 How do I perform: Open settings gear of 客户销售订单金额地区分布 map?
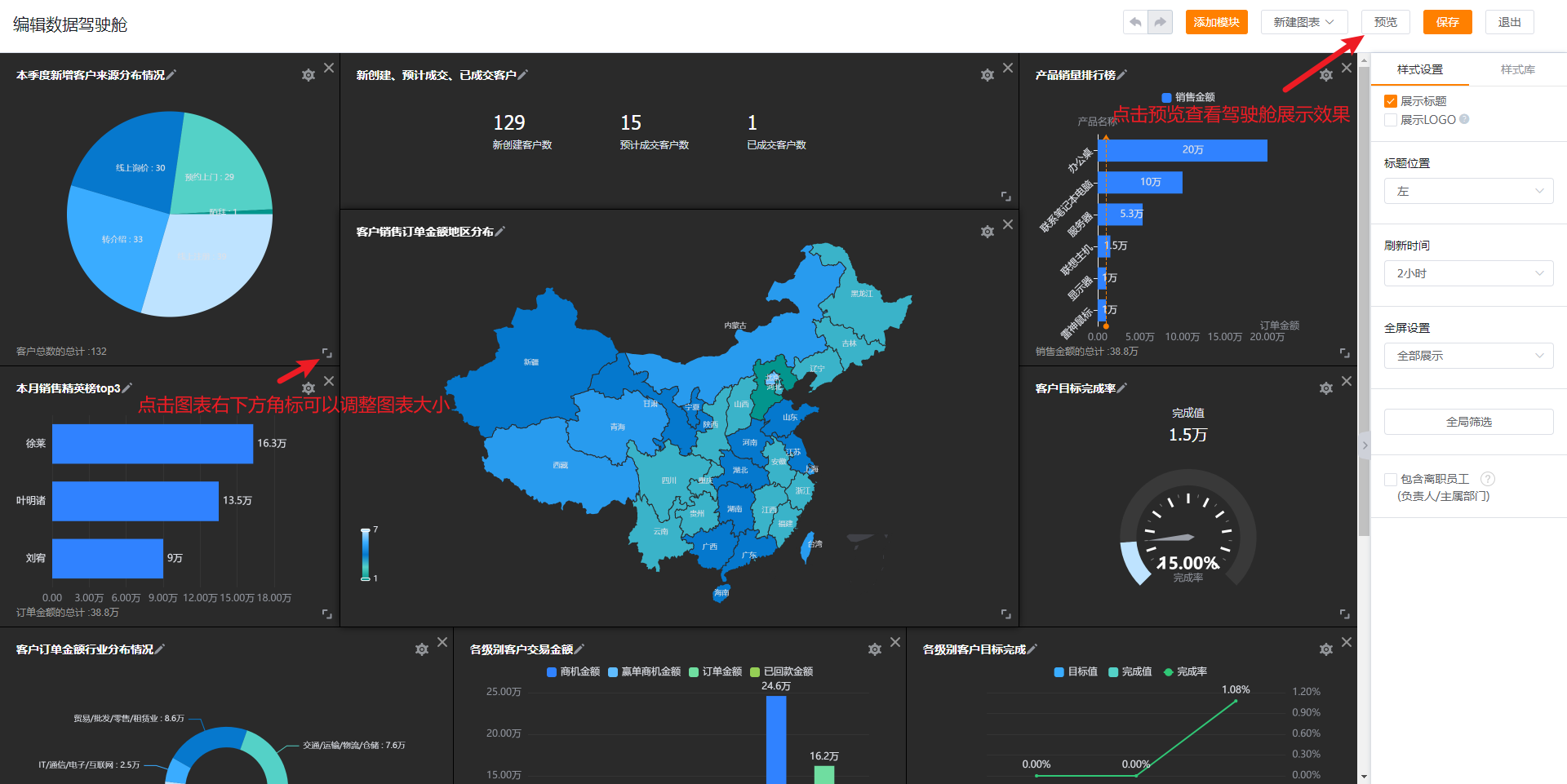[988, 232]
